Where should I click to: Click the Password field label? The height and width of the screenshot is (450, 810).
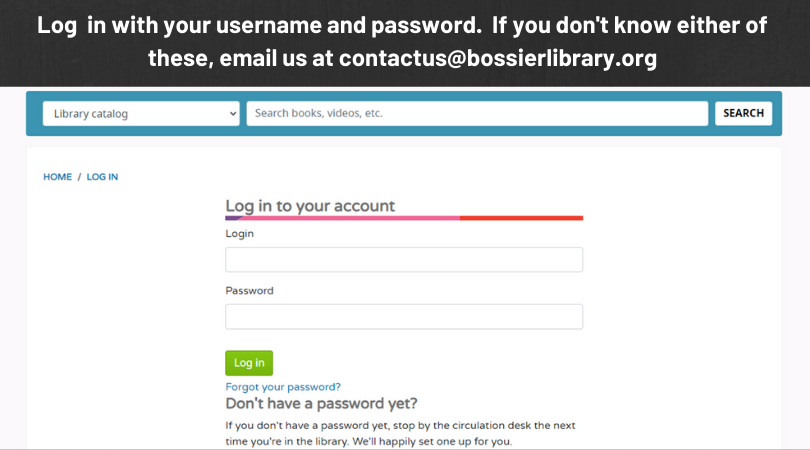click(249, 291)
